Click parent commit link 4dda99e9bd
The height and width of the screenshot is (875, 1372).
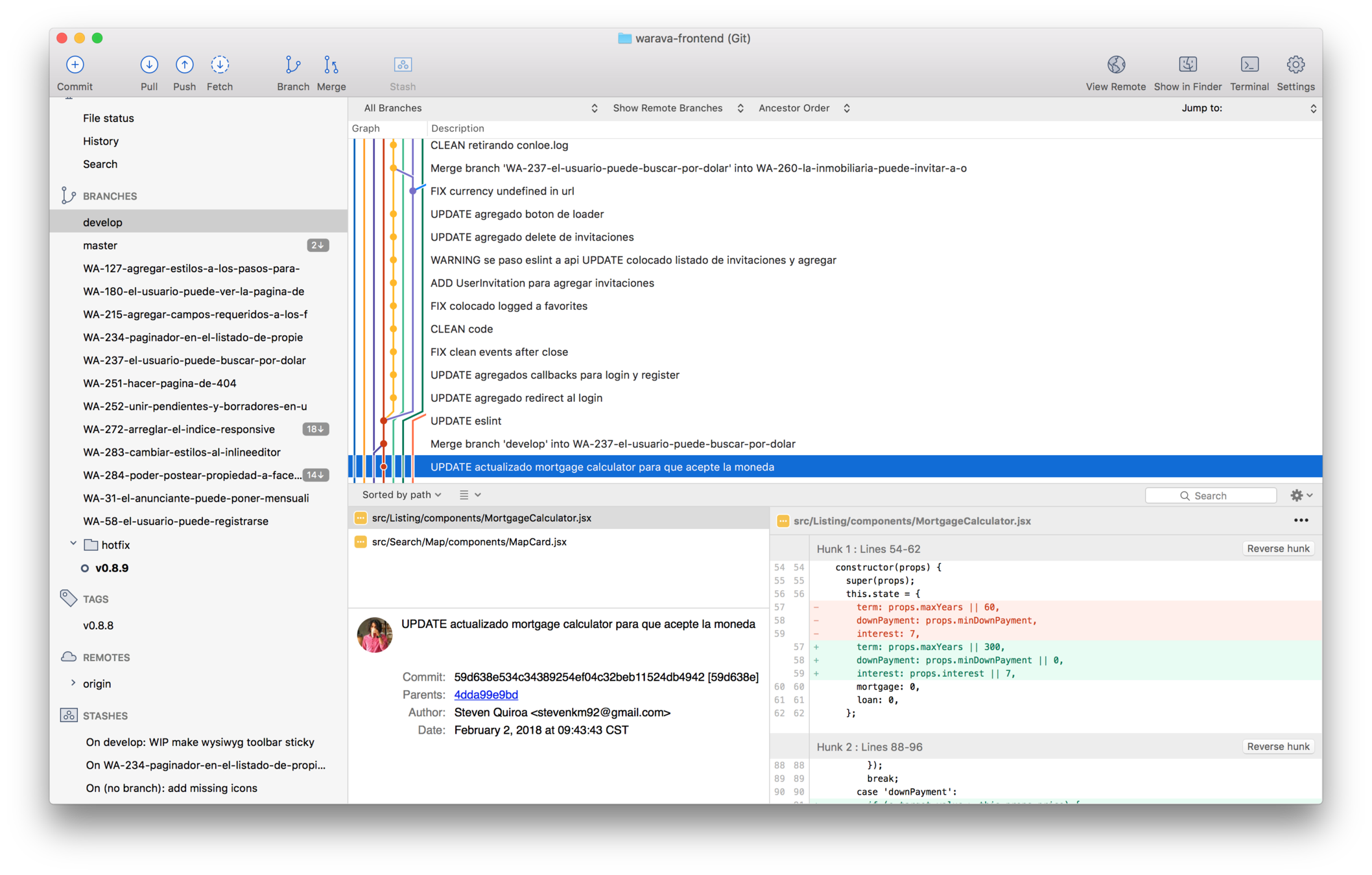[486, 695]
